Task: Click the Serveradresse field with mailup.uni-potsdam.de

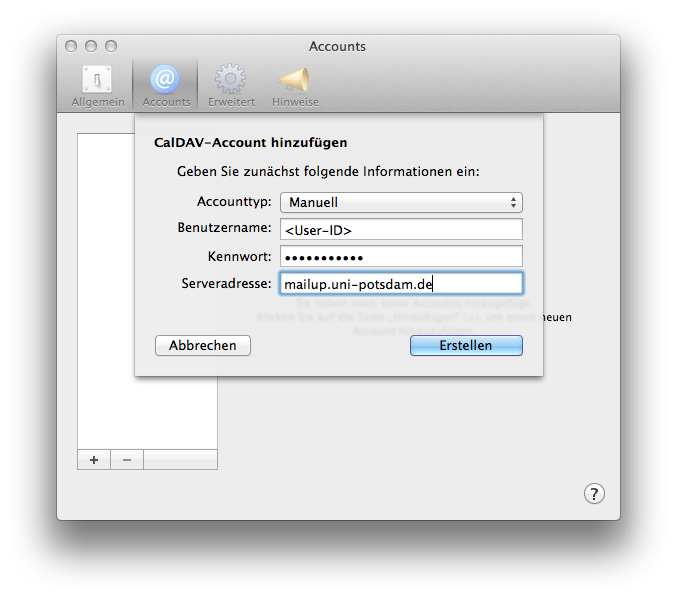Action: (x=401, y=284)
